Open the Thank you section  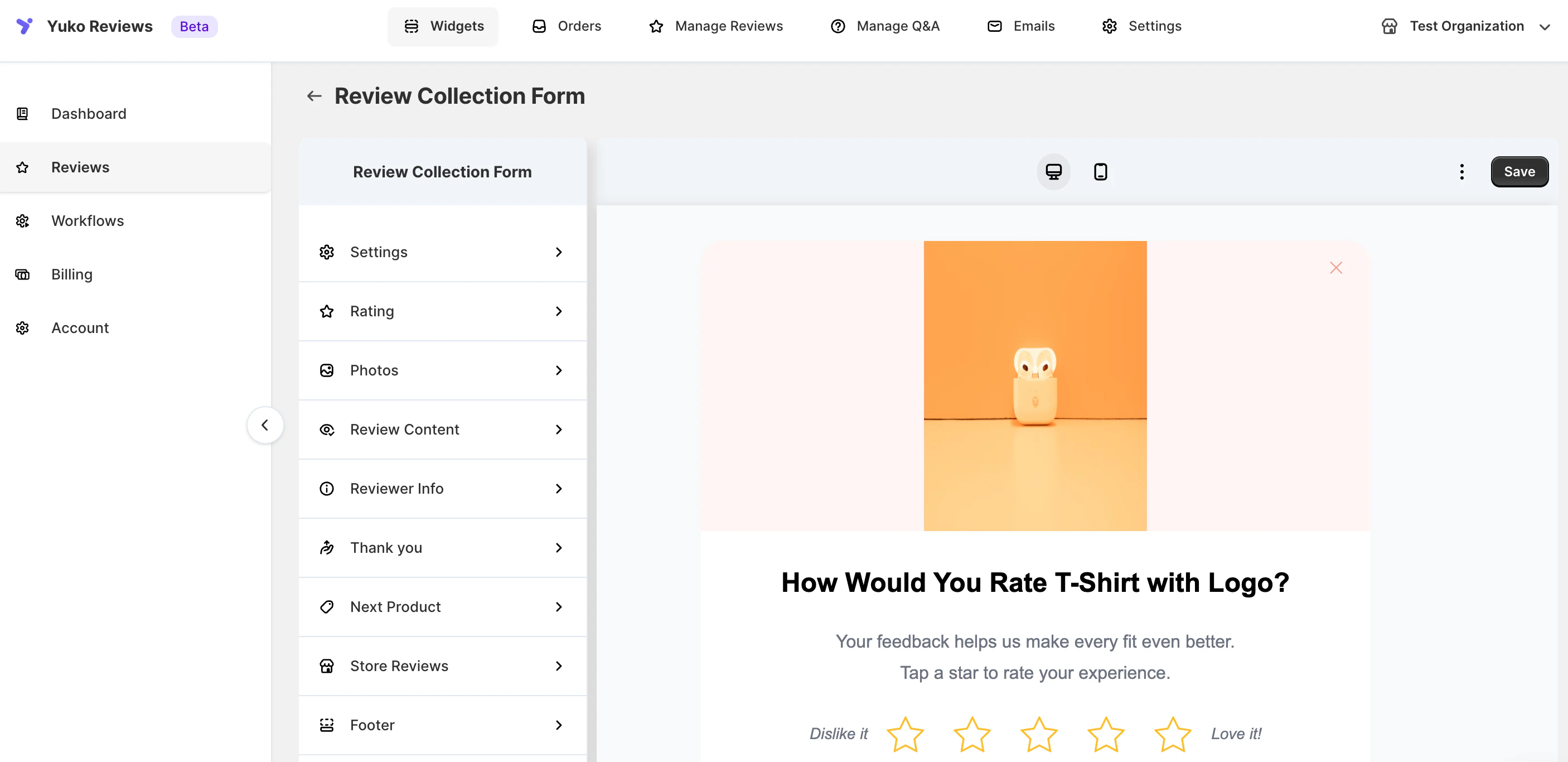pyautogui.click(x=443, y=548)
